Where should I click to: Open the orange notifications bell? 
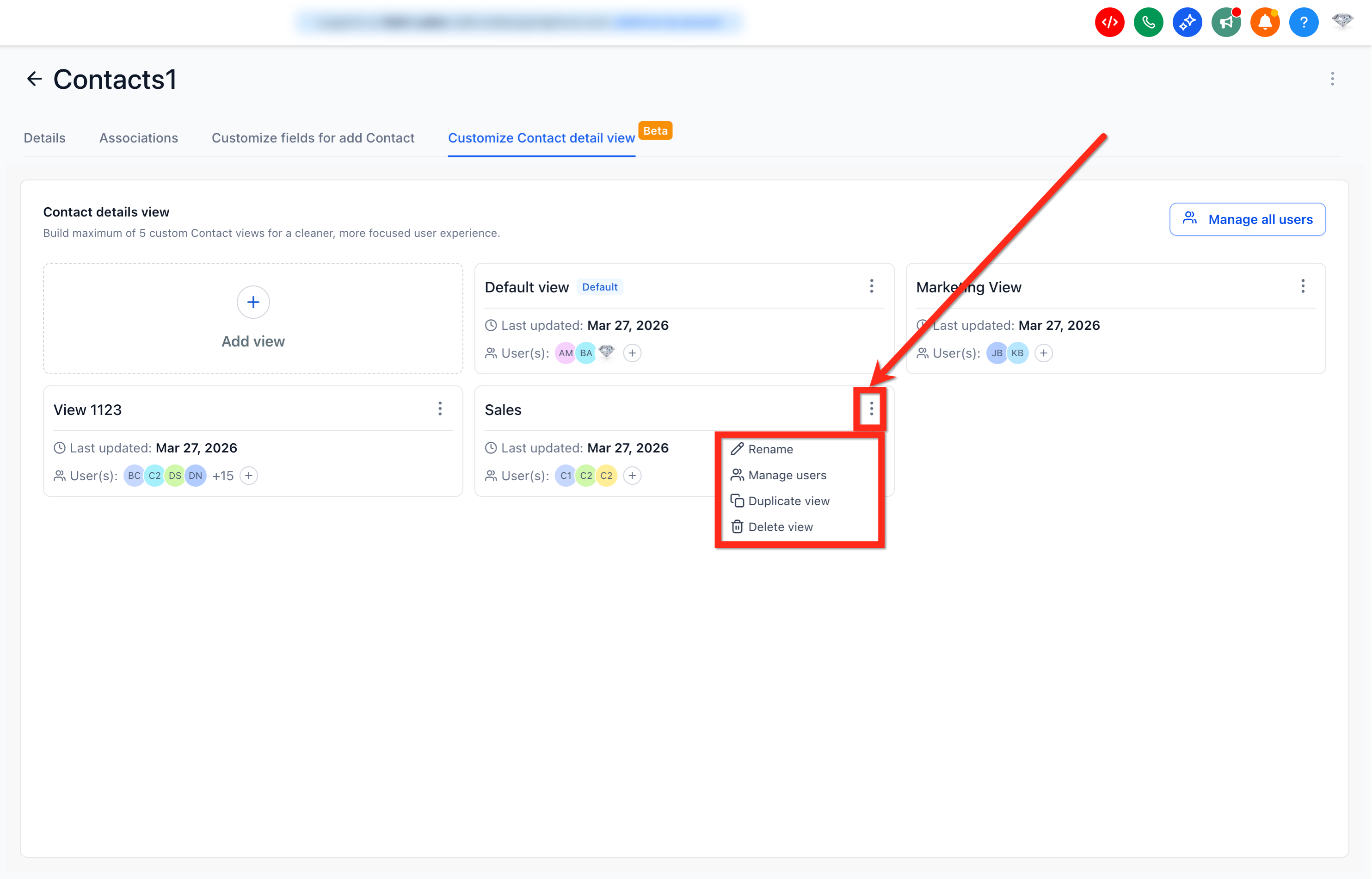point(1265,23)
